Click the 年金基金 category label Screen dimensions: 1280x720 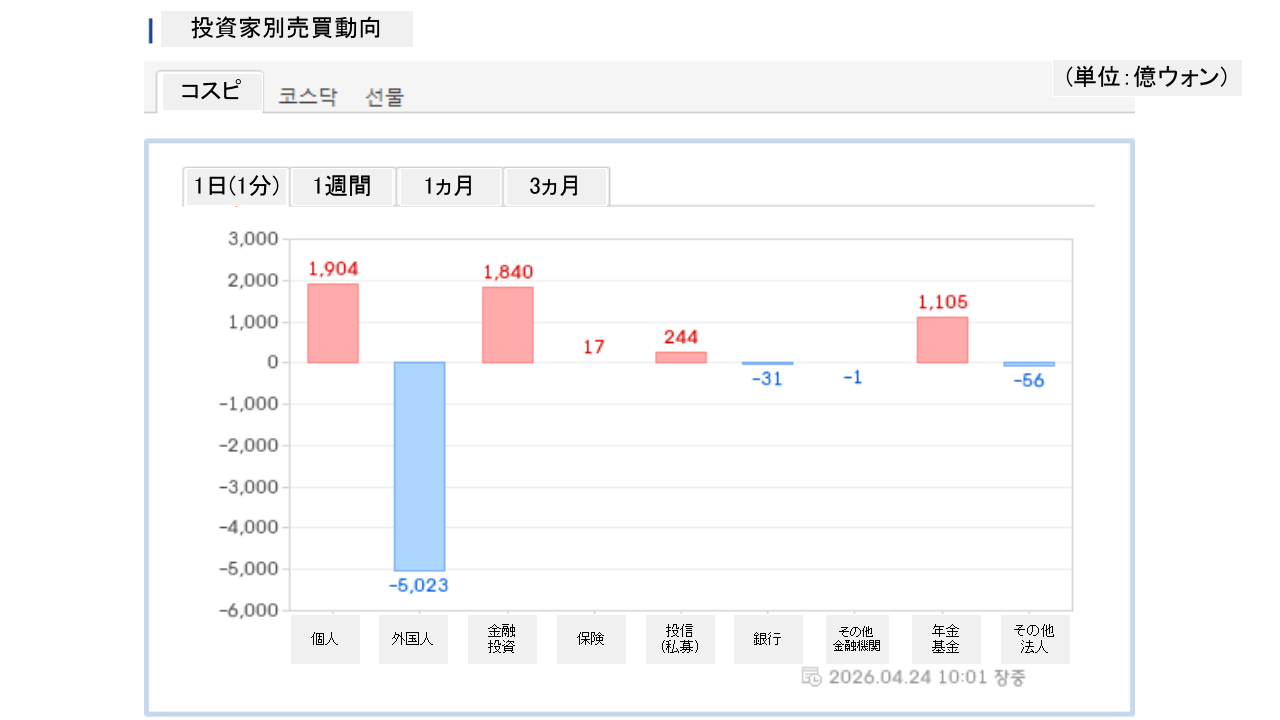(946, 639)
